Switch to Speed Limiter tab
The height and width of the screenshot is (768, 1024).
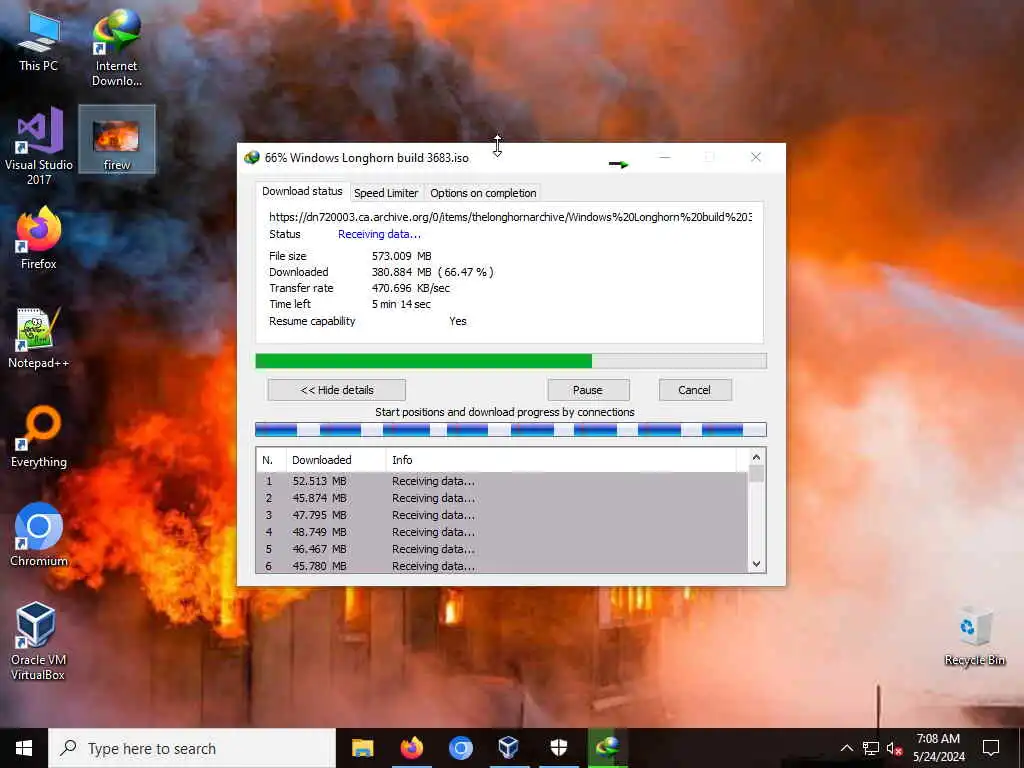click(x=386, y=193)
